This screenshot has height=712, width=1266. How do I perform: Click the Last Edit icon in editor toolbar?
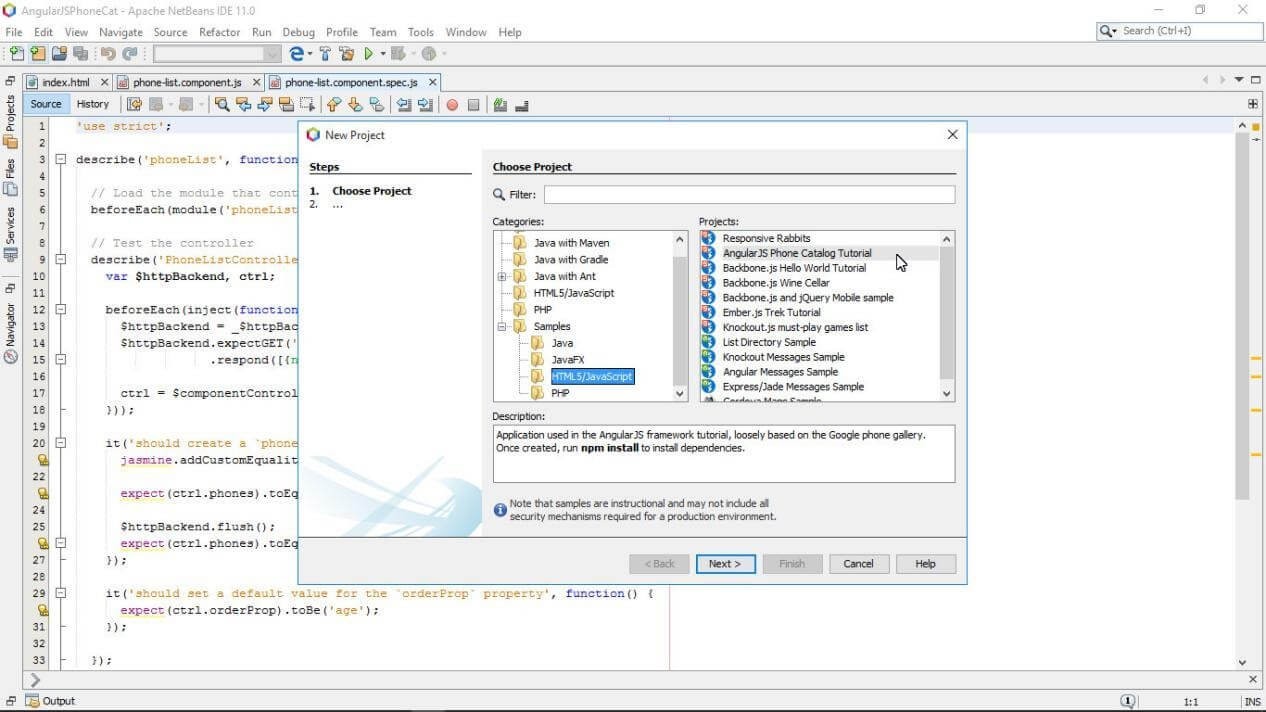click(134, 104)
